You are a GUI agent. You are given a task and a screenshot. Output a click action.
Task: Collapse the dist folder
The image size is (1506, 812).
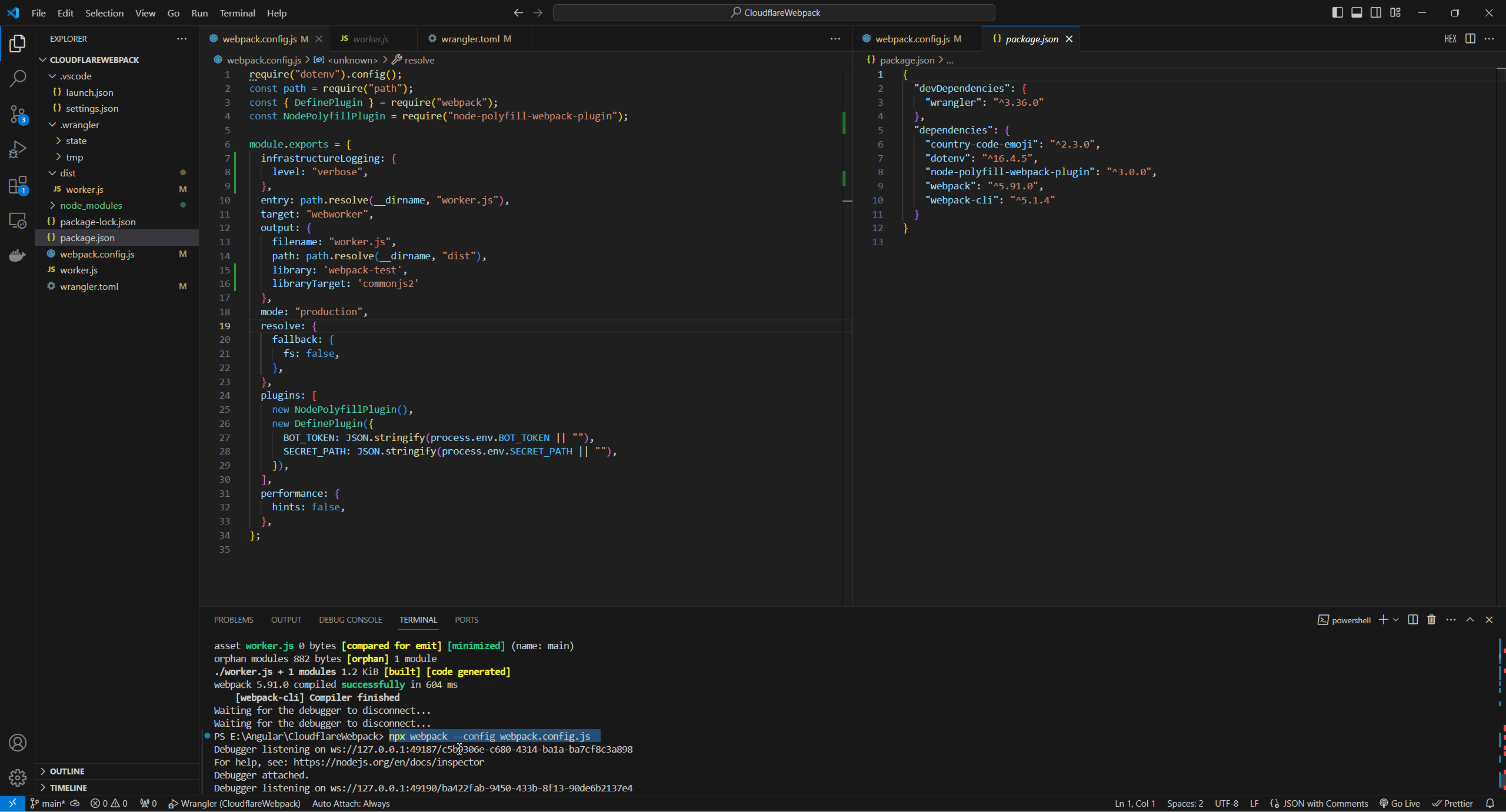click(x=68, y=173)
